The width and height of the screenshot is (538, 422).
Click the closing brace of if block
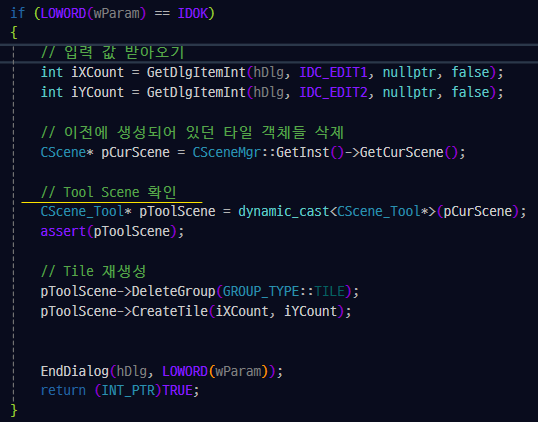(x=14, y=410)
